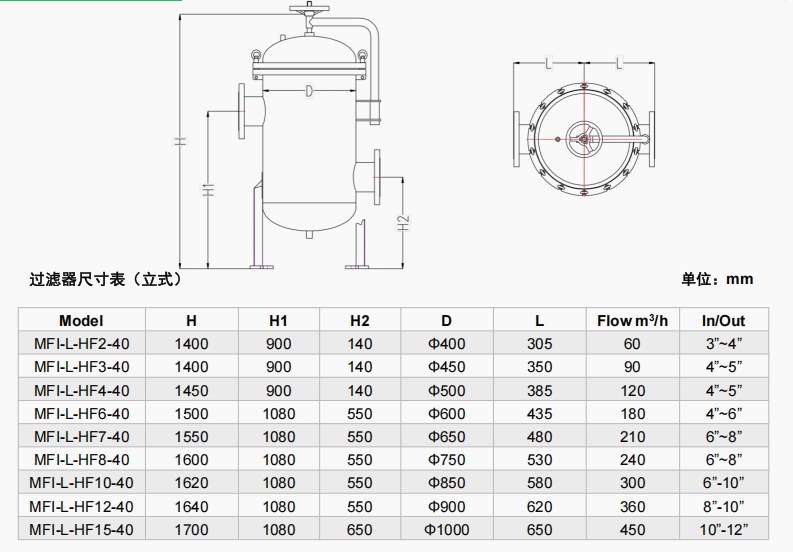Image resolution: width=793 pixels, height=552 pixels.
Task: Click the In/Out column header
Action: 723,321
